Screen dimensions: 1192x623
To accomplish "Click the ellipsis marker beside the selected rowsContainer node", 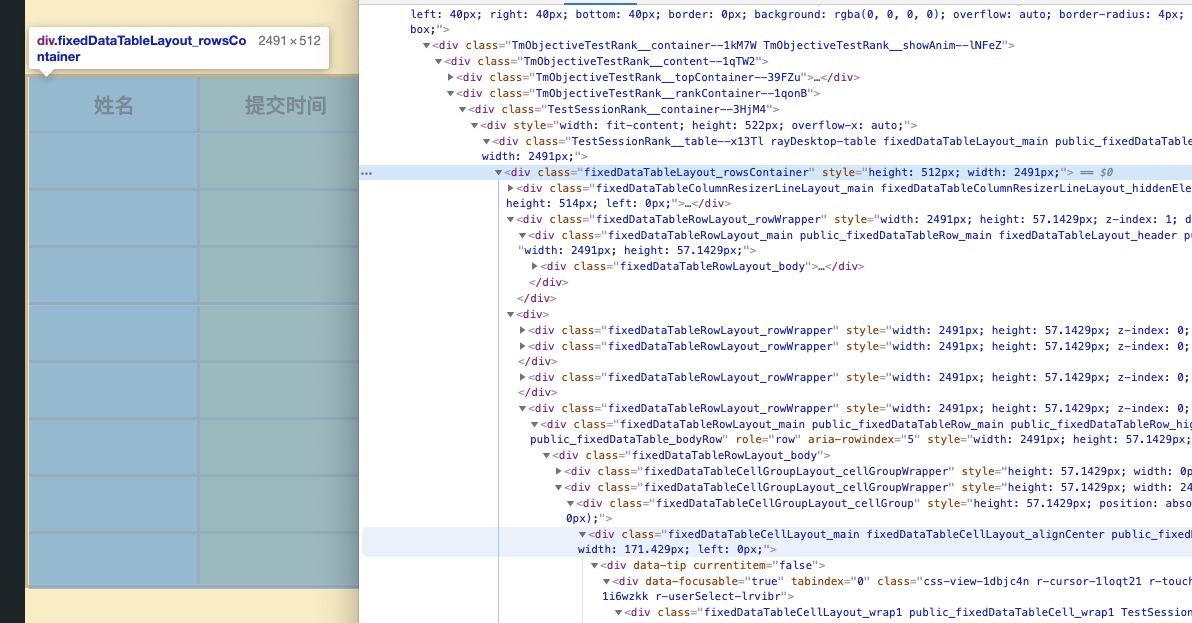I will [x=366, y=172].
